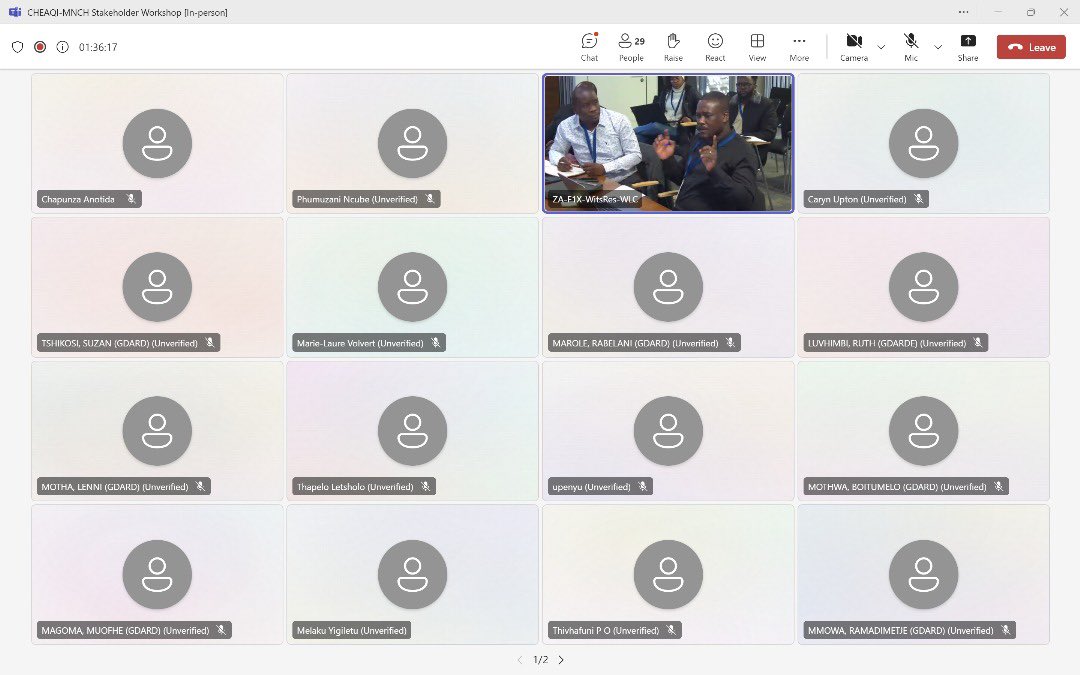Select Phumuzani Ncube's avatar tile
The image size is (1080, 675).
(413, 143)
